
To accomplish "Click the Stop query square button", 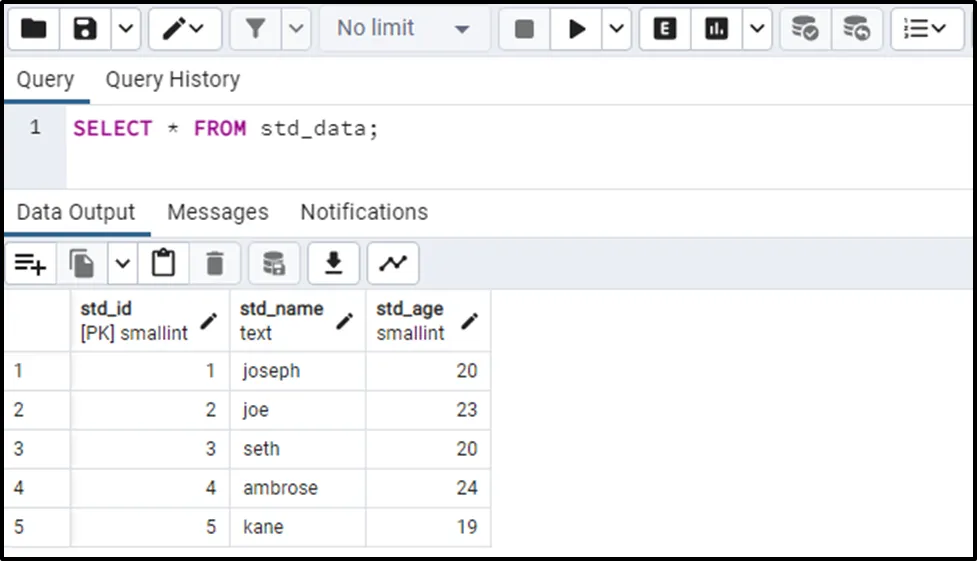I will [x=524, y=29].
